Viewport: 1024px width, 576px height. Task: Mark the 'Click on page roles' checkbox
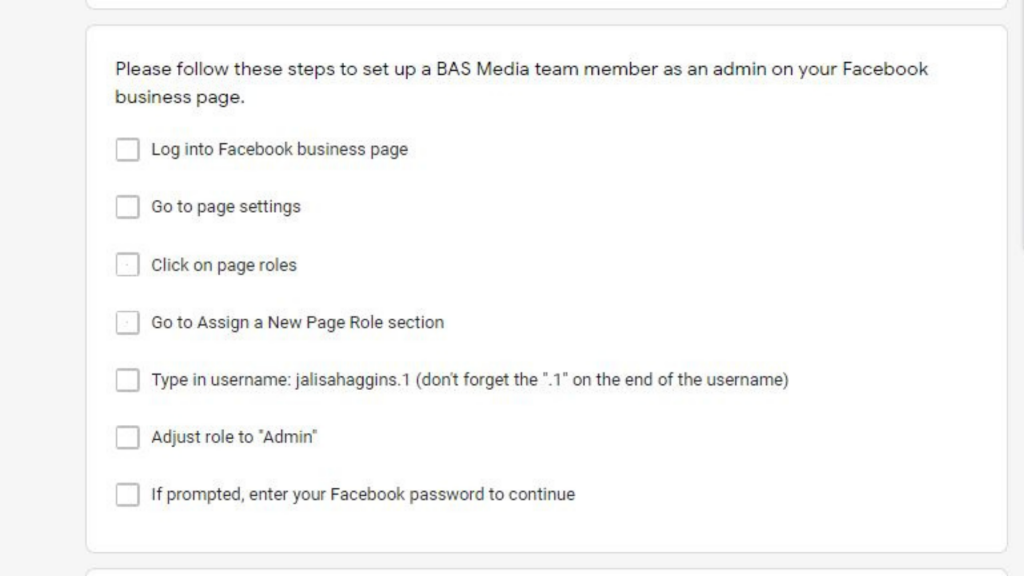tap(127, 265)
